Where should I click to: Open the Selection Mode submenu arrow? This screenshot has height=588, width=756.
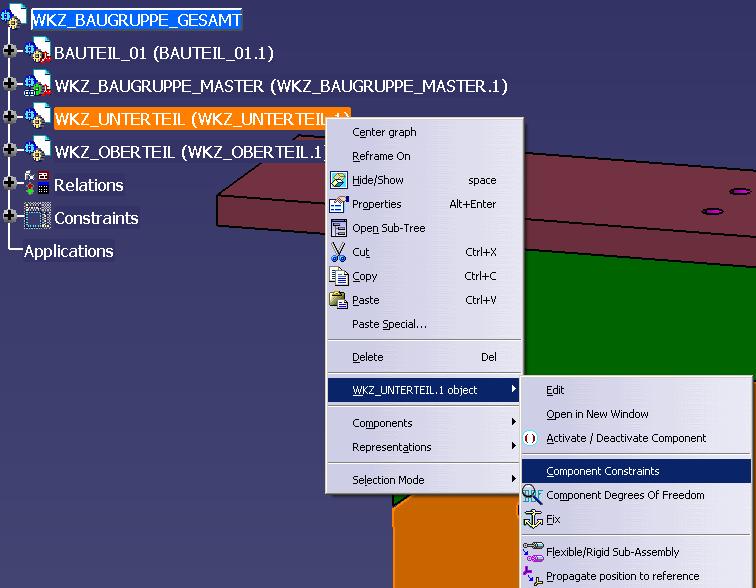pyautogui.click(x=514, y=479)
